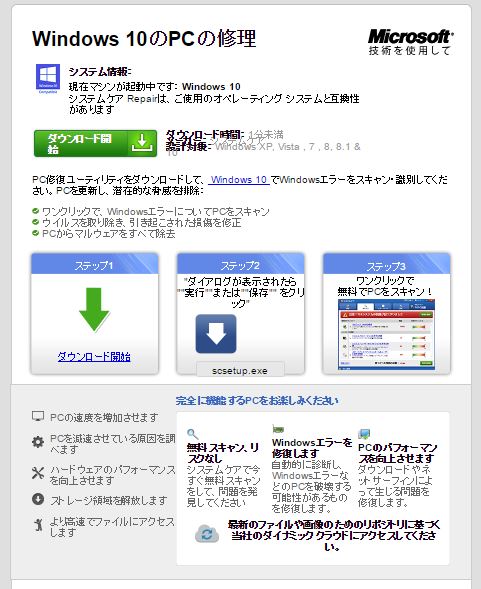Open the Windows 10 hyperlink in paragraph
The width and height of the screenshot is (481, 589).
click(239, 180)
